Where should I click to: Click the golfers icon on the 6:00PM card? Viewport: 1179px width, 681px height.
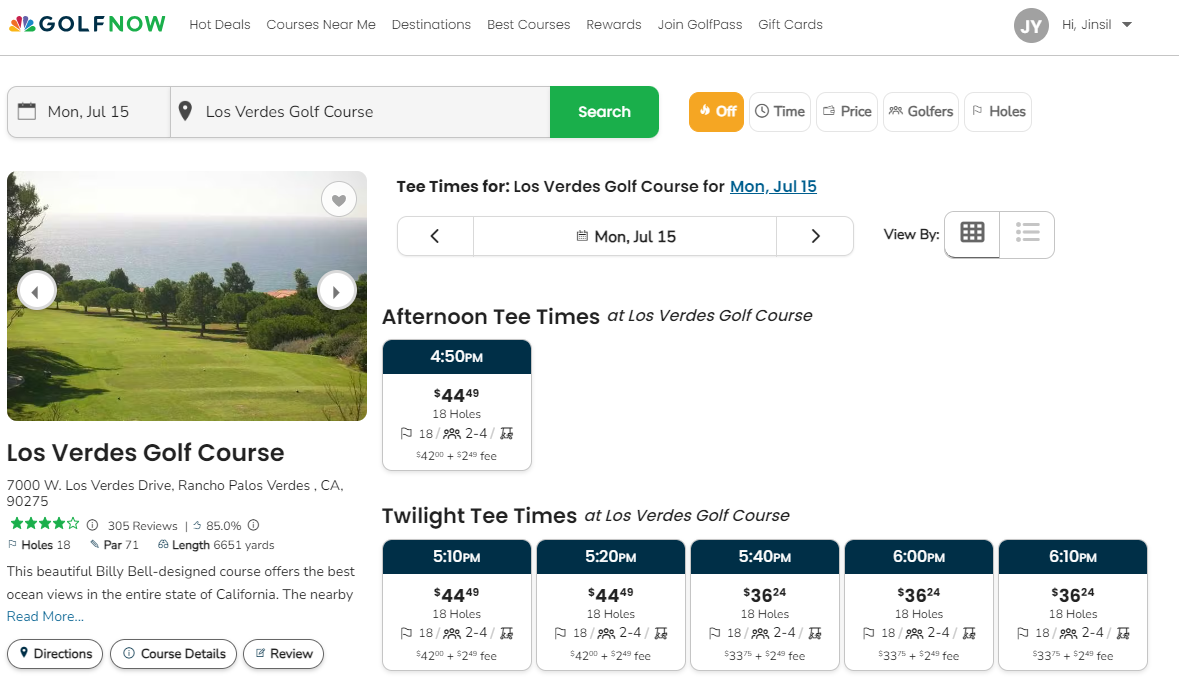(x=914, y=634)
